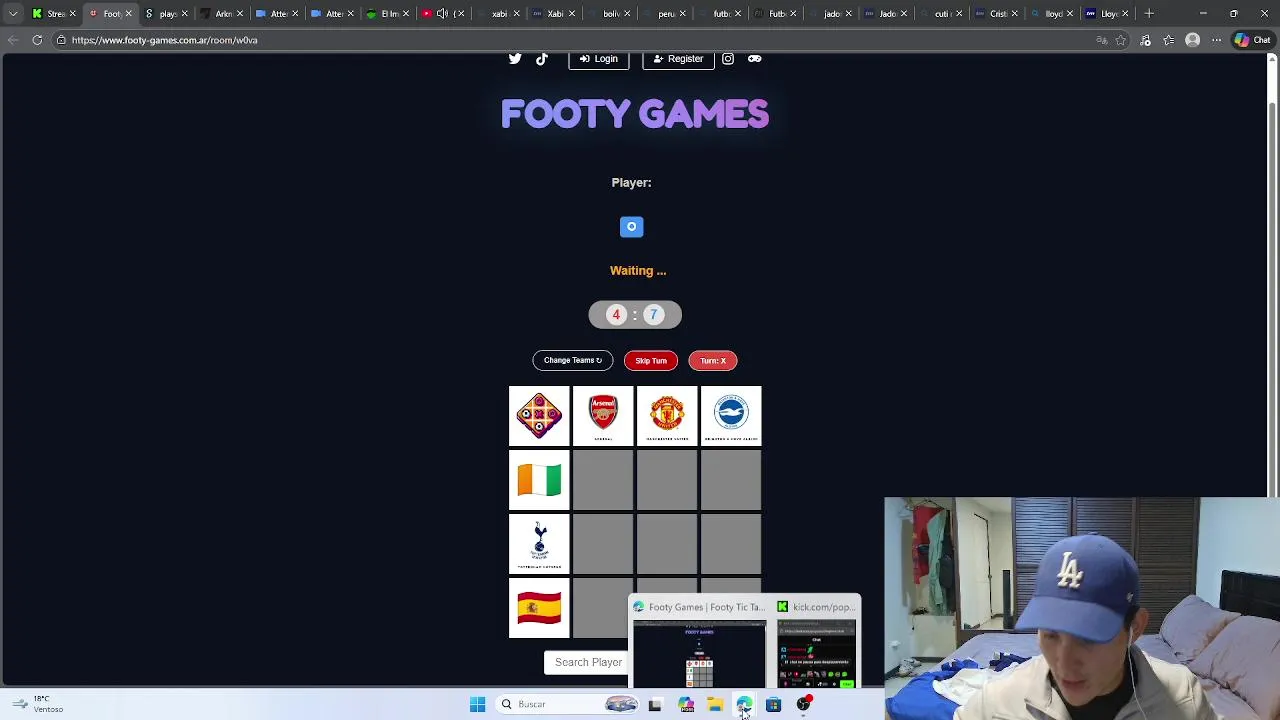
Task: Go back with the browser back arrow
Action: click(x=13, y=40)
